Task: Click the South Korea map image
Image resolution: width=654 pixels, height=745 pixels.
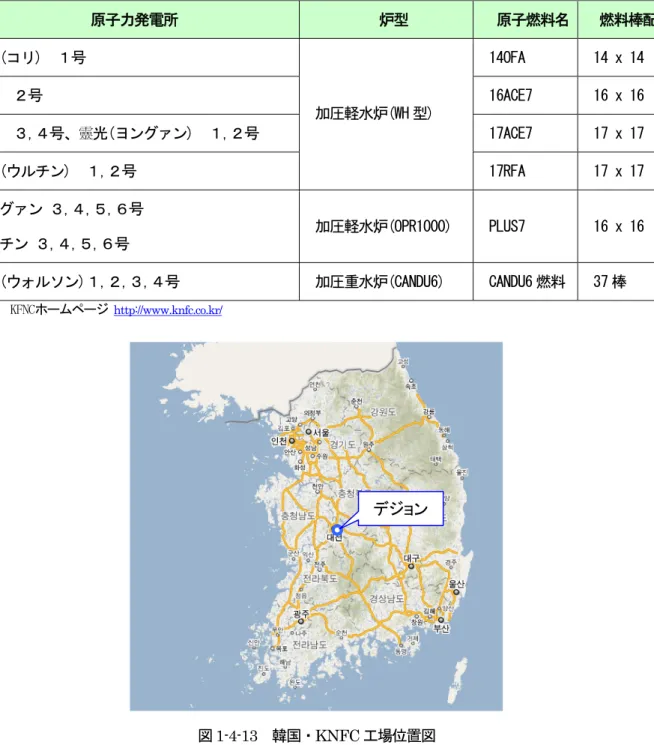Action: 316,526
